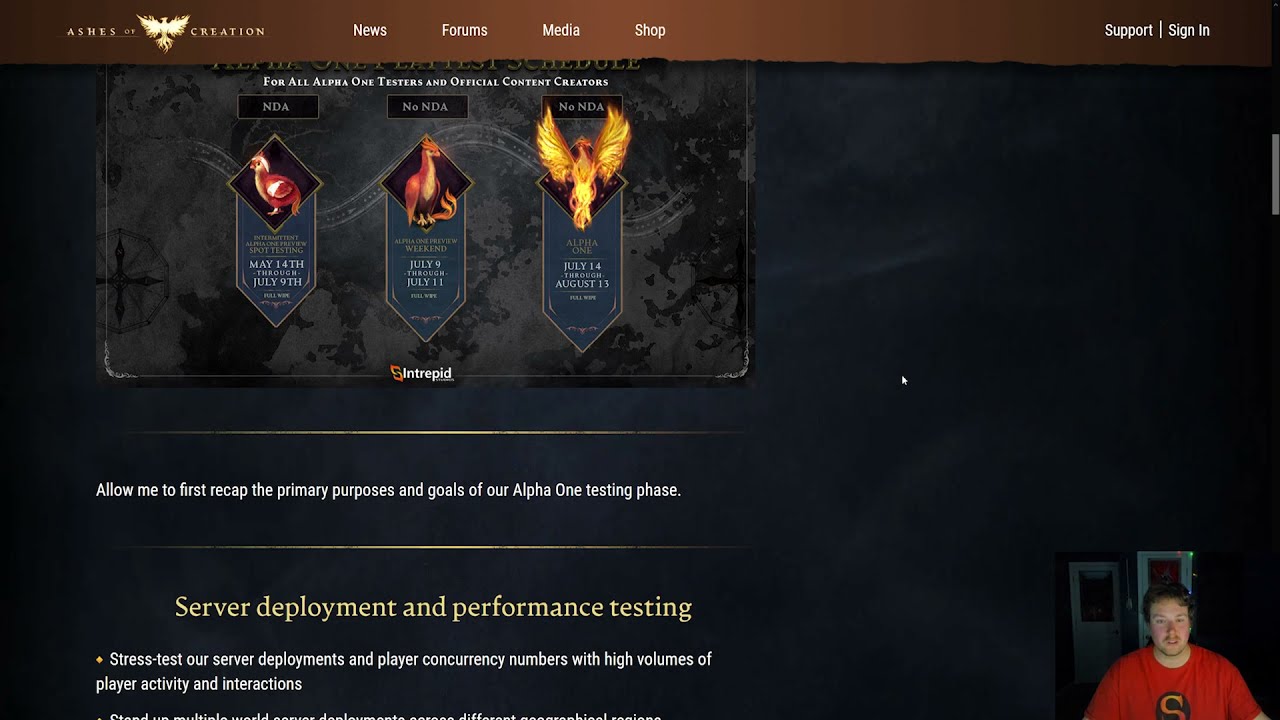
Task: Open the News menu
Action: 370,30
